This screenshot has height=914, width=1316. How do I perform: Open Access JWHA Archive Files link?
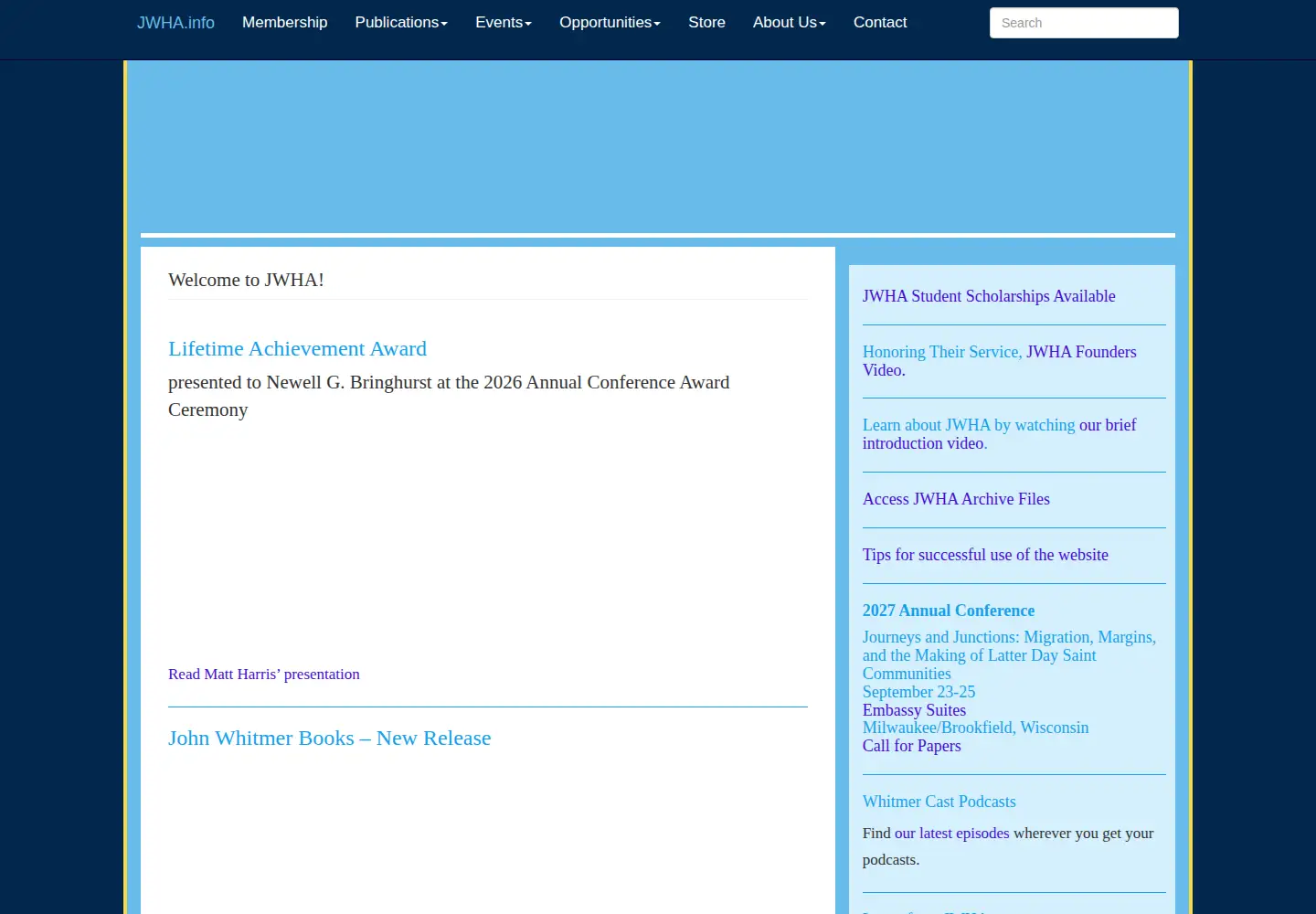(956, 499)
